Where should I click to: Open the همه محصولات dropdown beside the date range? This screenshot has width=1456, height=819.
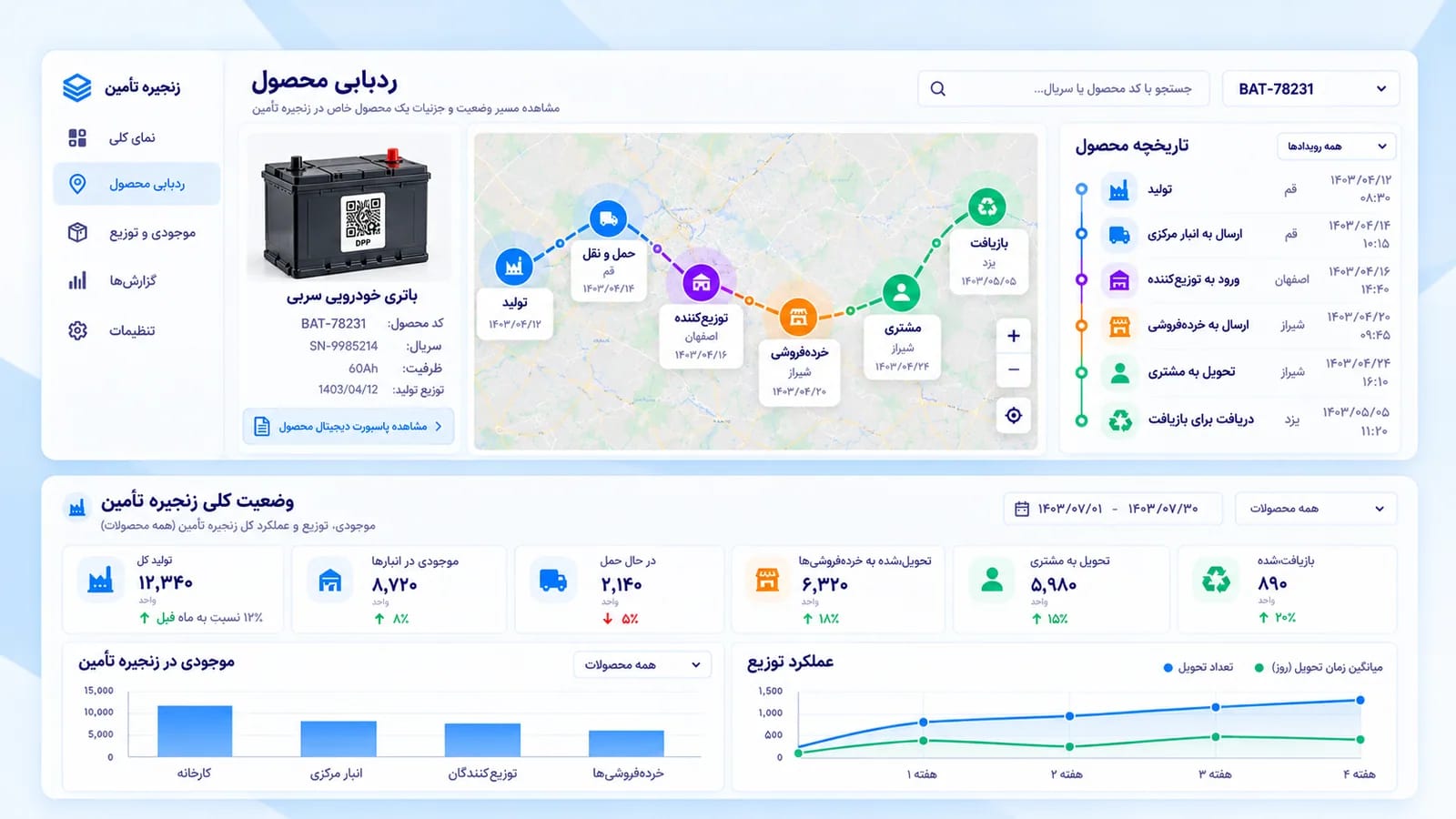pyautogui.click(x=1316, y=509)
